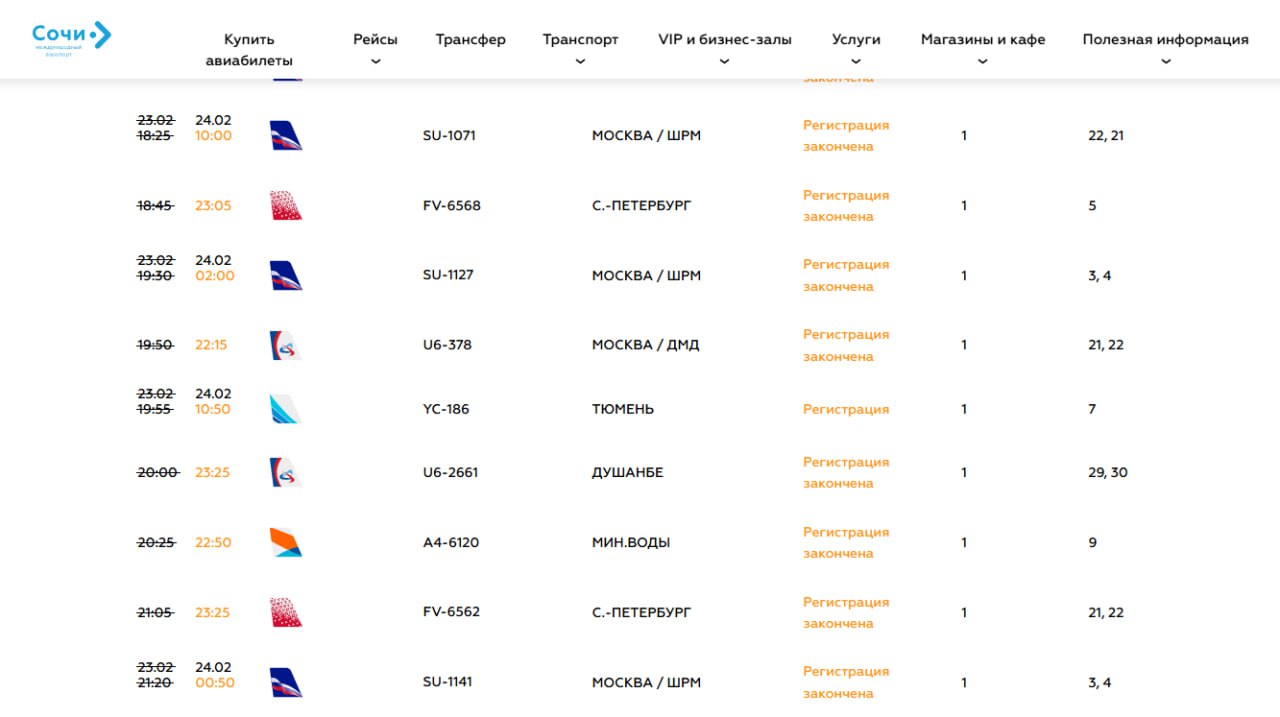Screen dimensions: 1280x717
Task: Click Azimuth airline icon for A4-6120
Action: point(286,543)
